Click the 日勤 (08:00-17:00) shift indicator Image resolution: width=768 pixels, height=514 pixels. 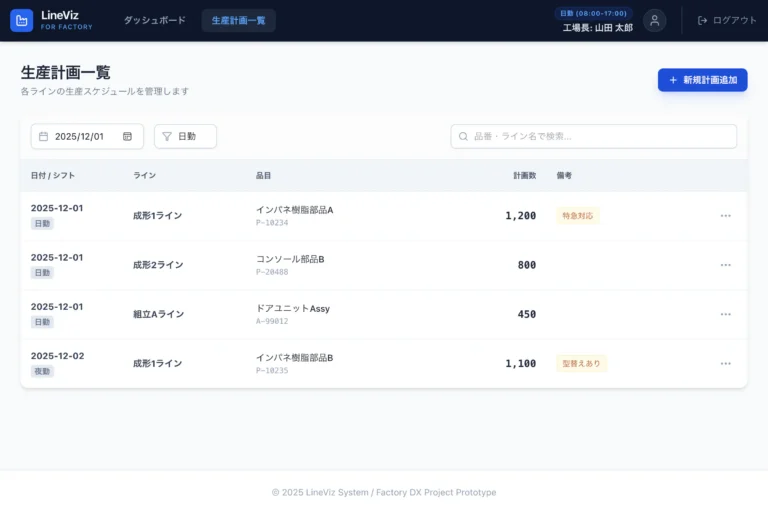pos(593,13)
